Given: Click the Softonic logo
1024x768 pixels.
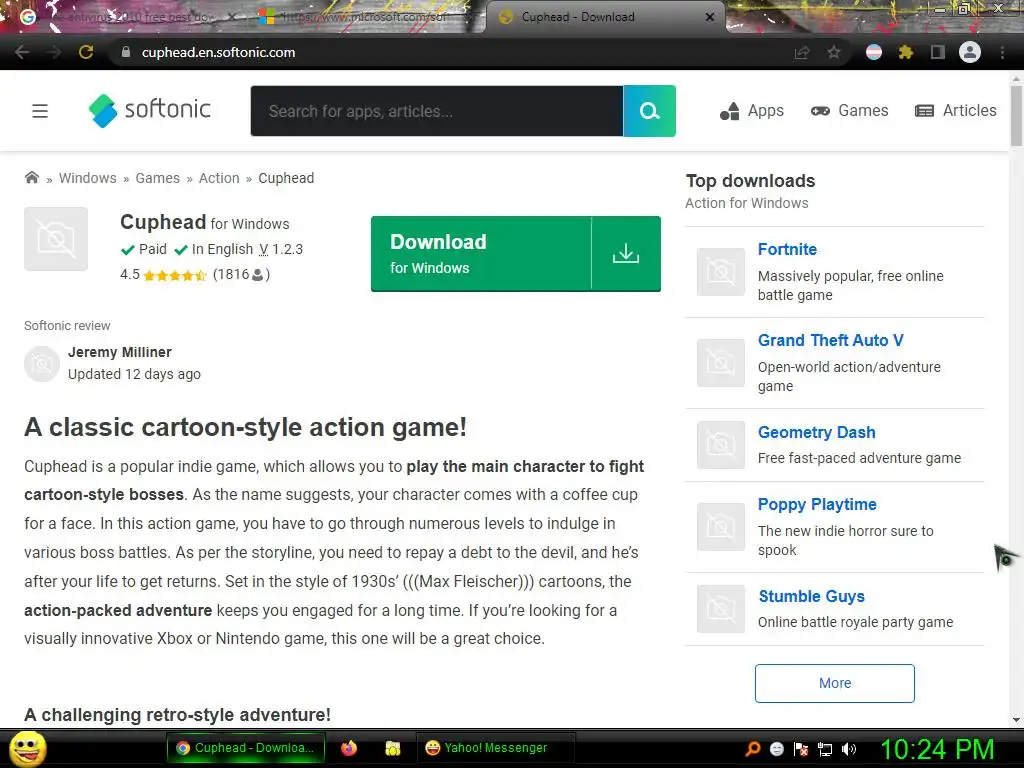Looking at the screenshot, I should [150, 110].
